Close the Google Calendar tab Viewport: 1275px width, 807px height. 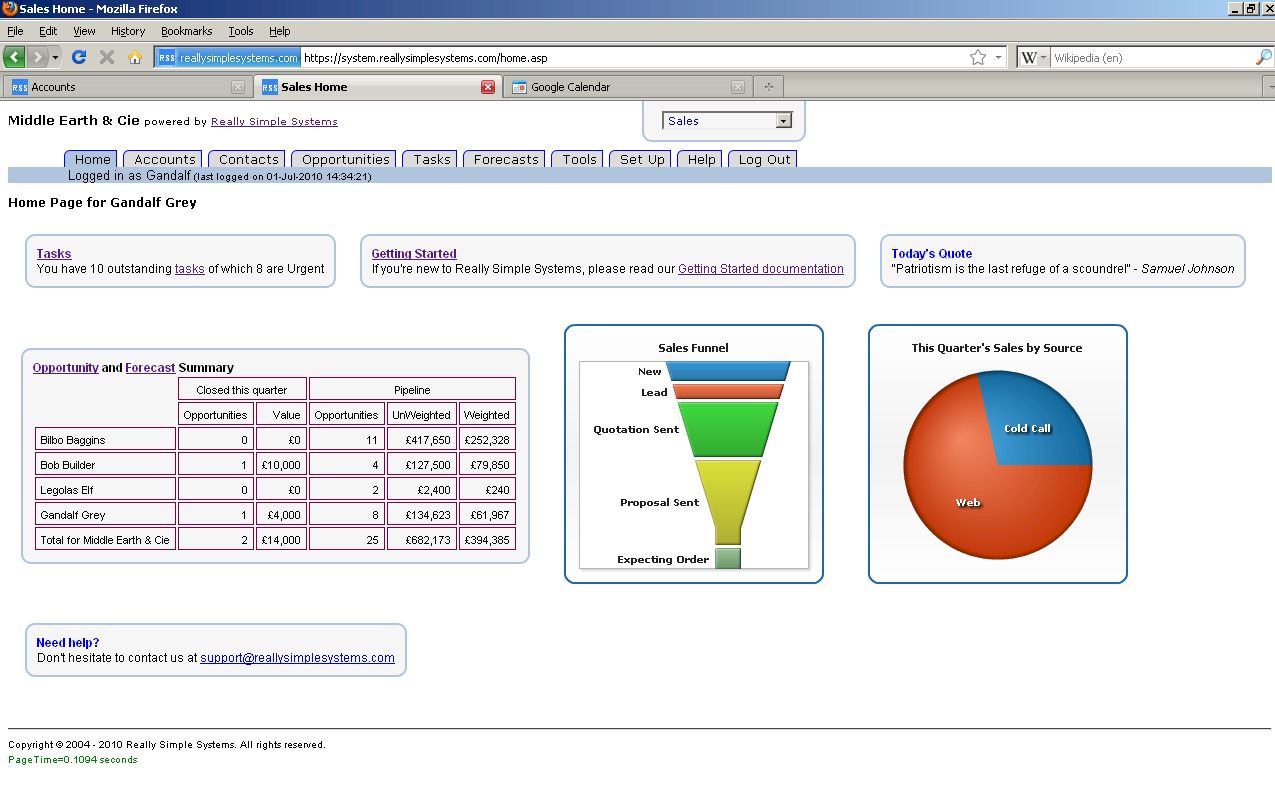pos(738,87)
